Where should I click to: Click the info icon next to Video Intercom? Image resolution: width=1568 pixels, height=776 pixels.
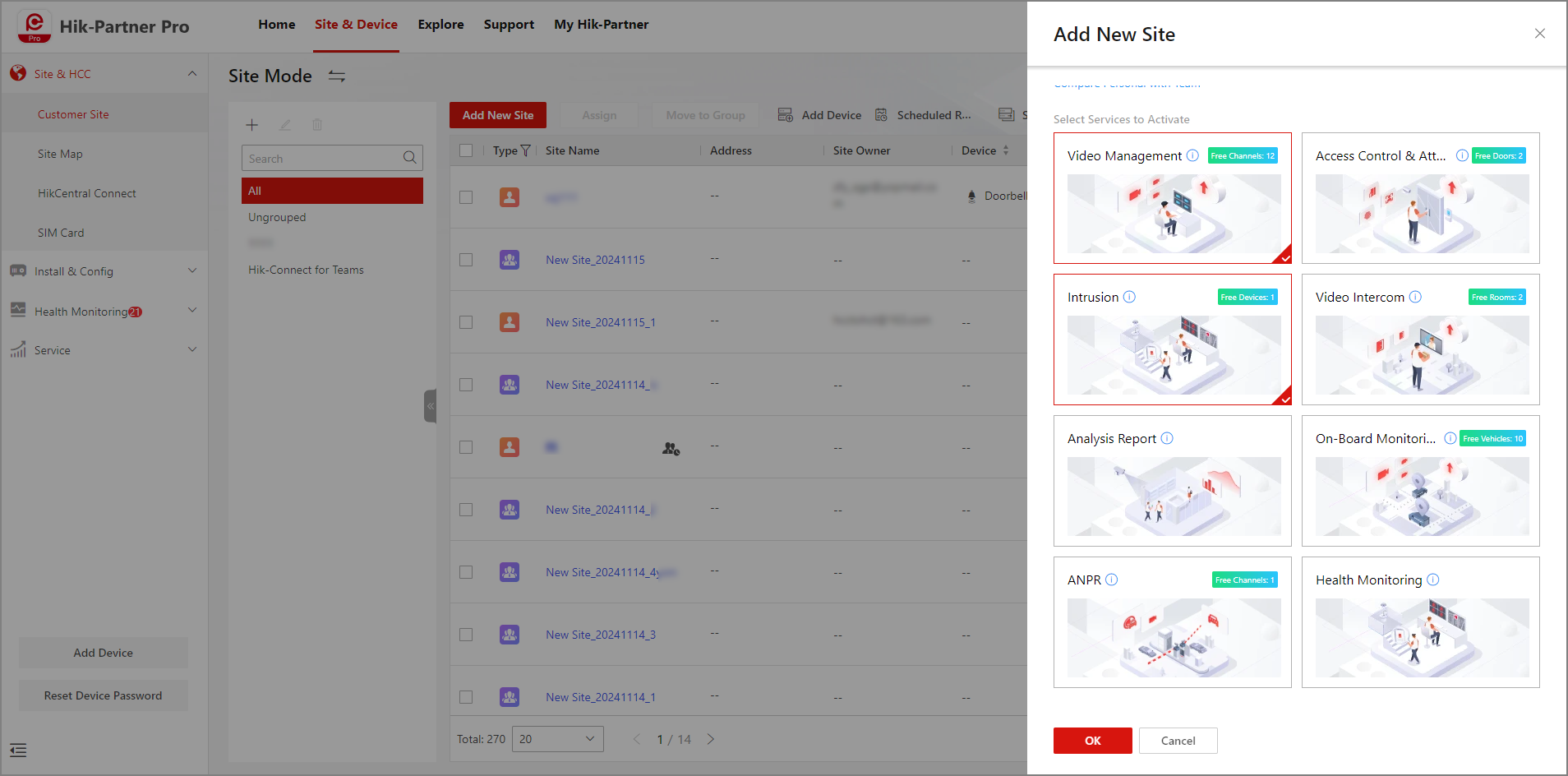(1415, 297)
